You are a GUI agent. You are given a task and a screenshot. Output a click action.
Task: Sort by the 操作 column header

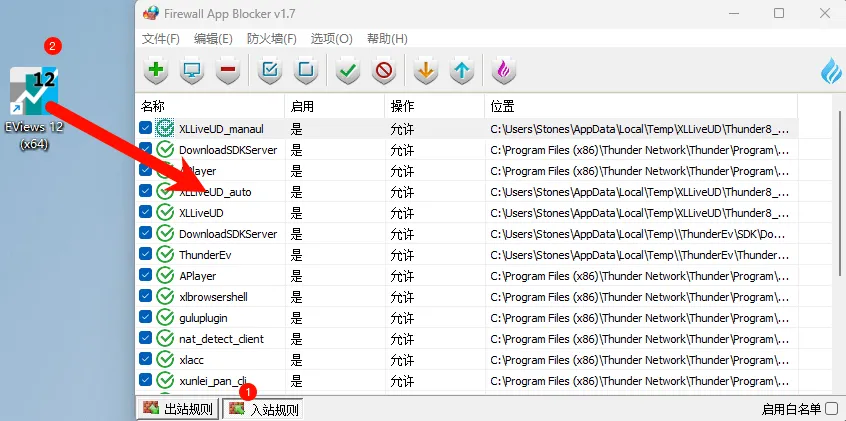click(435, 106)
